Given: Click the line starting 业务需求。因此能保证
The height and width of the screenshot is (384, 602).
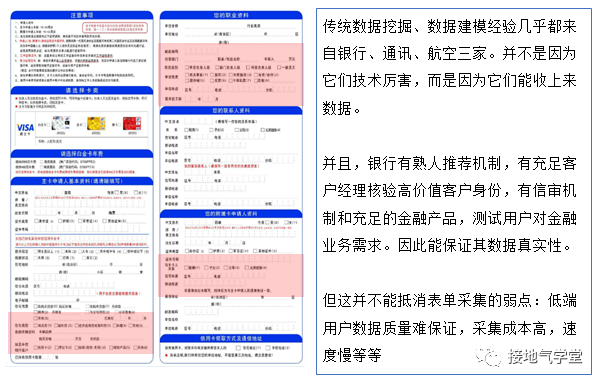Looking at the screenshot, I should [x=447, y=246].
